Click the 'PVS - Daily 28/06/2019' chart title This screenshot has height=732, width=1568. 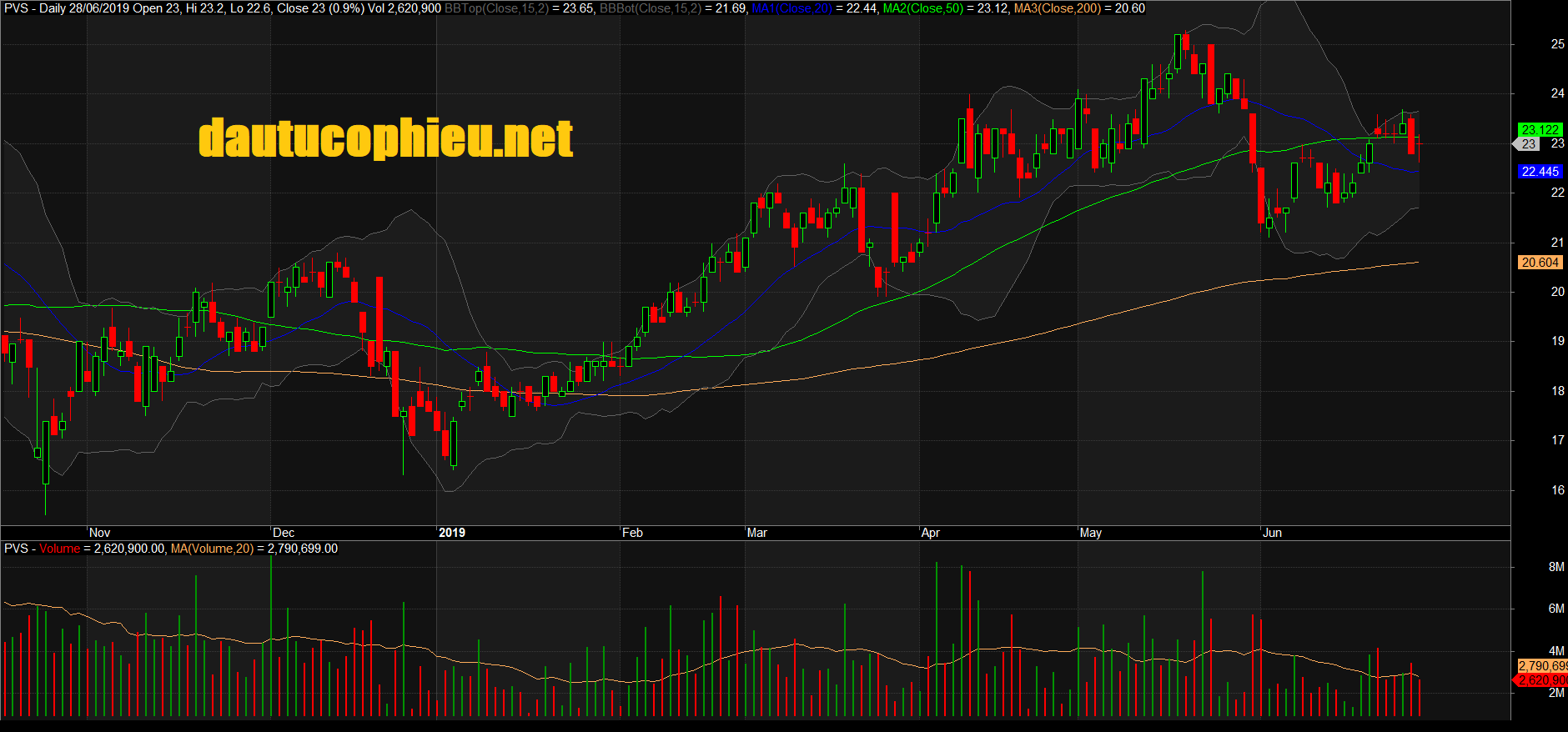click(67, 8)
